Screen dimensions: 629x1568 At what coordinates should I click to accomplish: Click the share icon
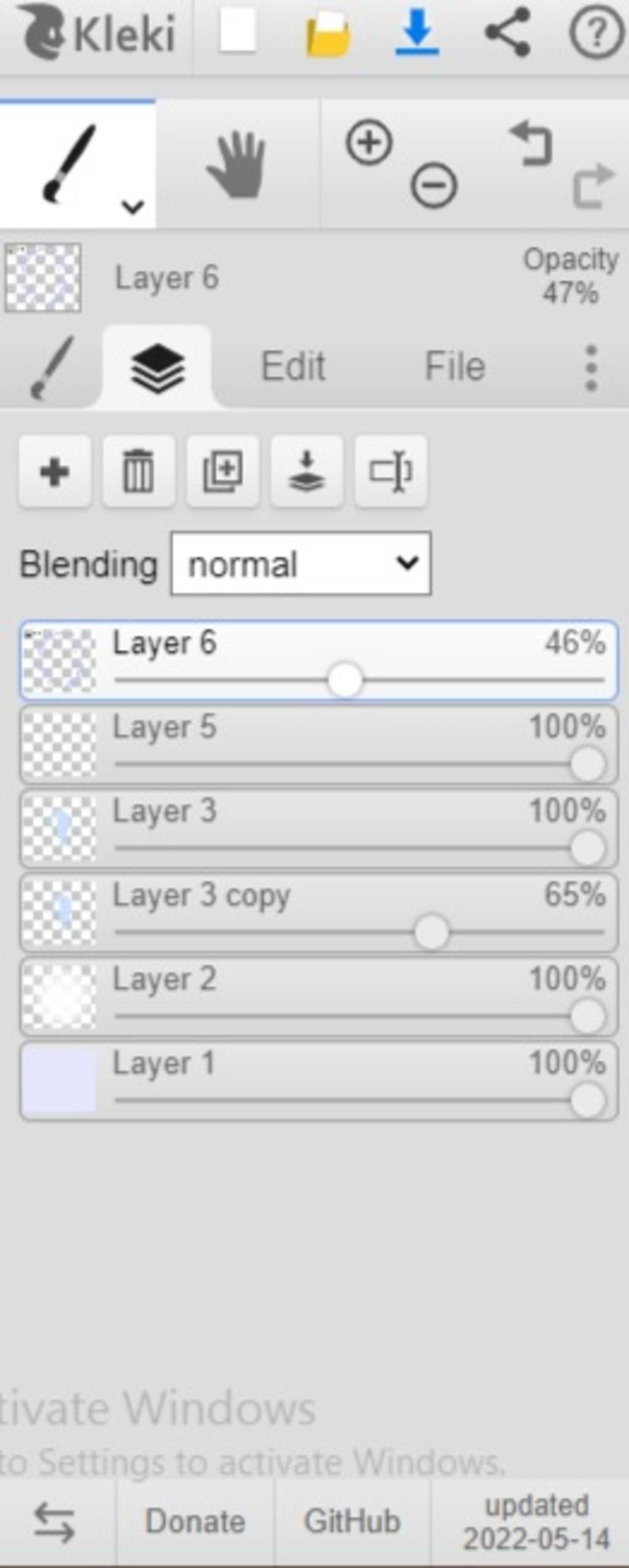coord(507,33)
